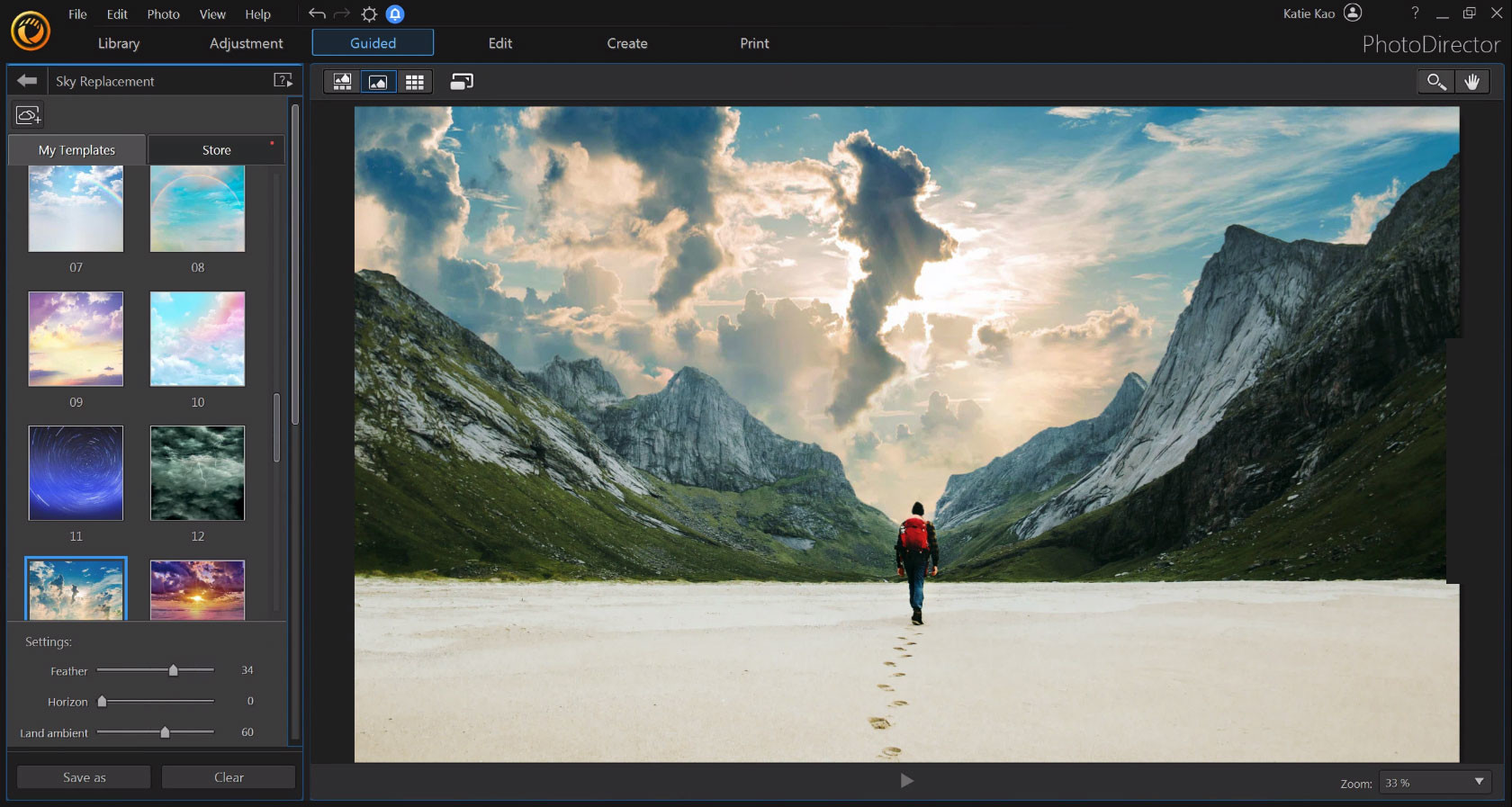Screen dimensions: 1512x807
Task: Switch to the Print module
Action: click(x=754, y=43)
